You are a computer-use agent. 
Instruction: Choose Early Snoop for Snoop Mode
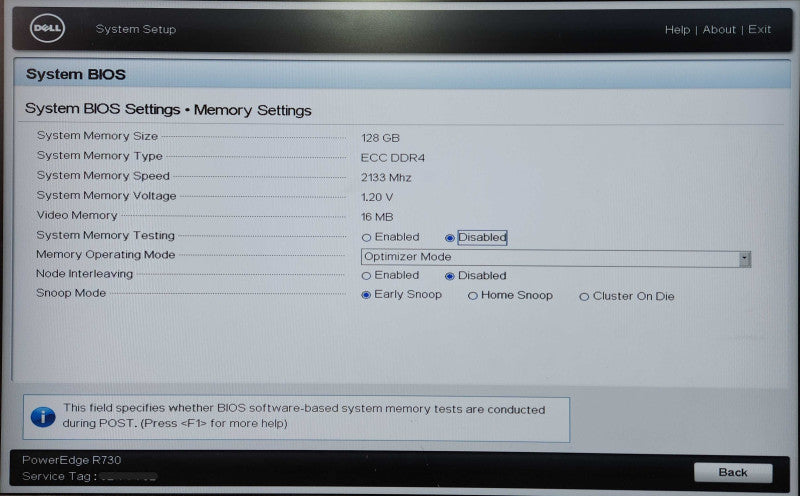(x=366, y=295)
